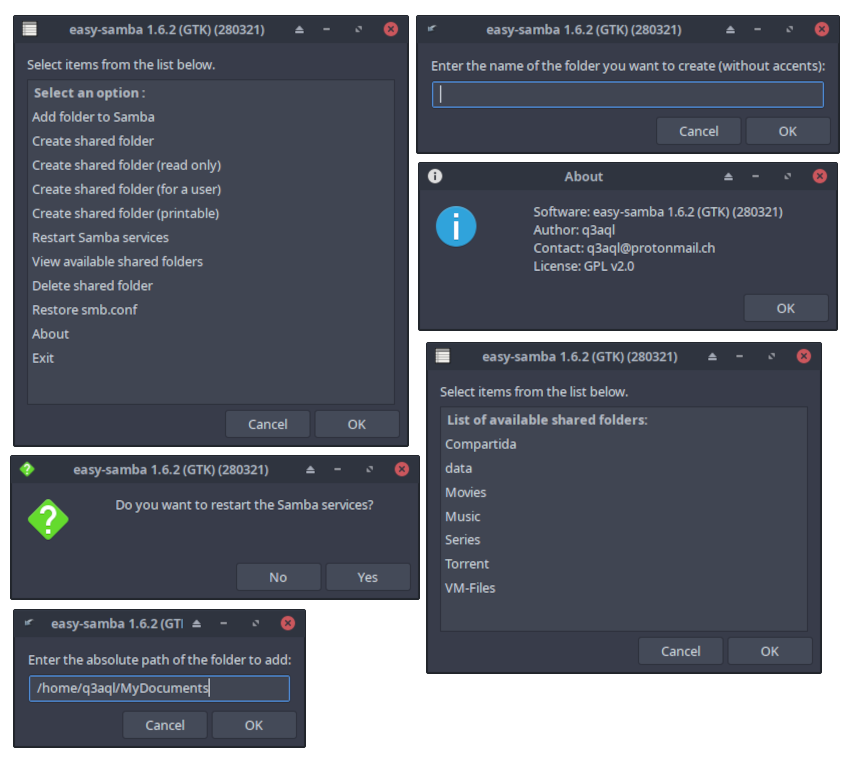The height and width of the screenshot is (760, 850).
Task: Choose 'Delete shared folder' option
Action: [x=211, y=286]
